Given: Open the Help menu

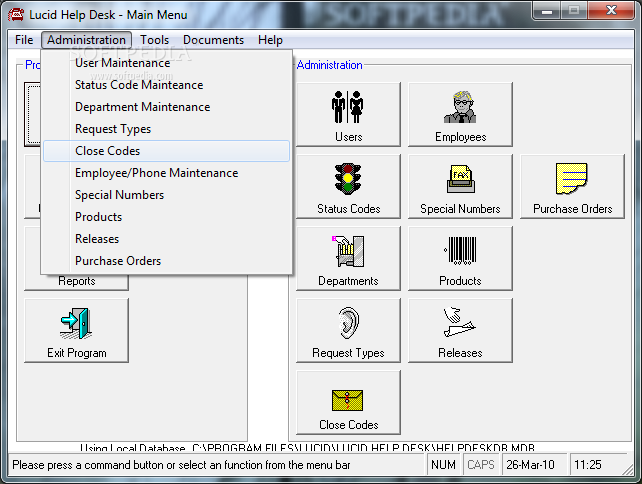Looking at the screenshot, I should (x=270, y=40).
